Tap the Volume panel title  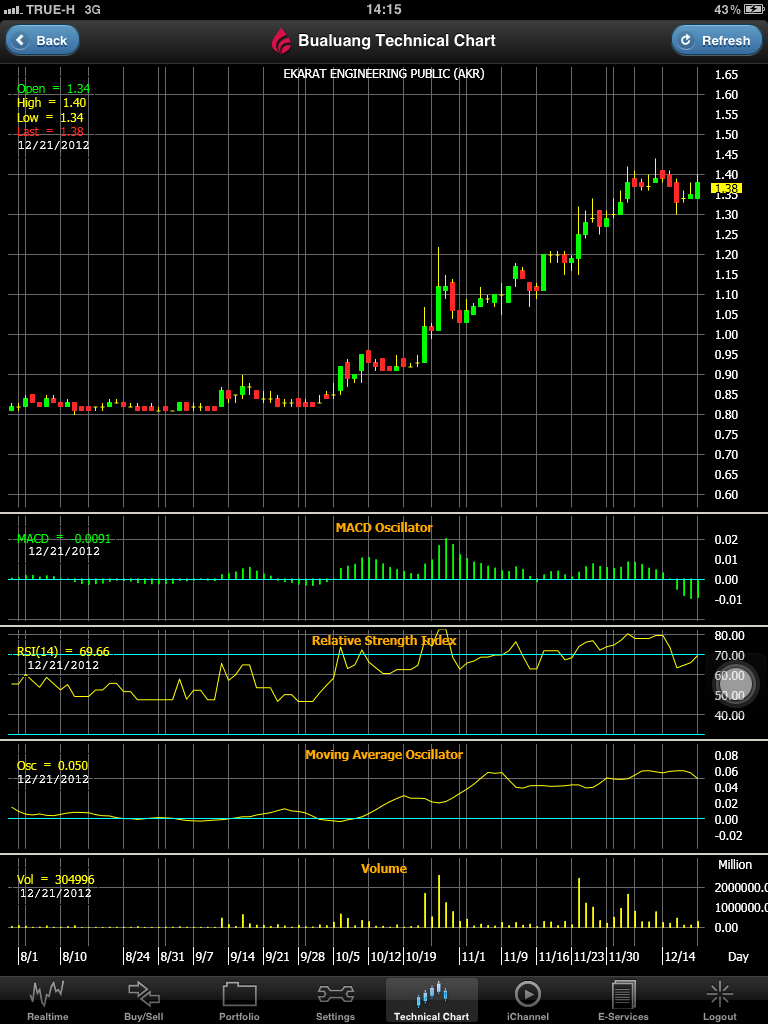(384, 869)
